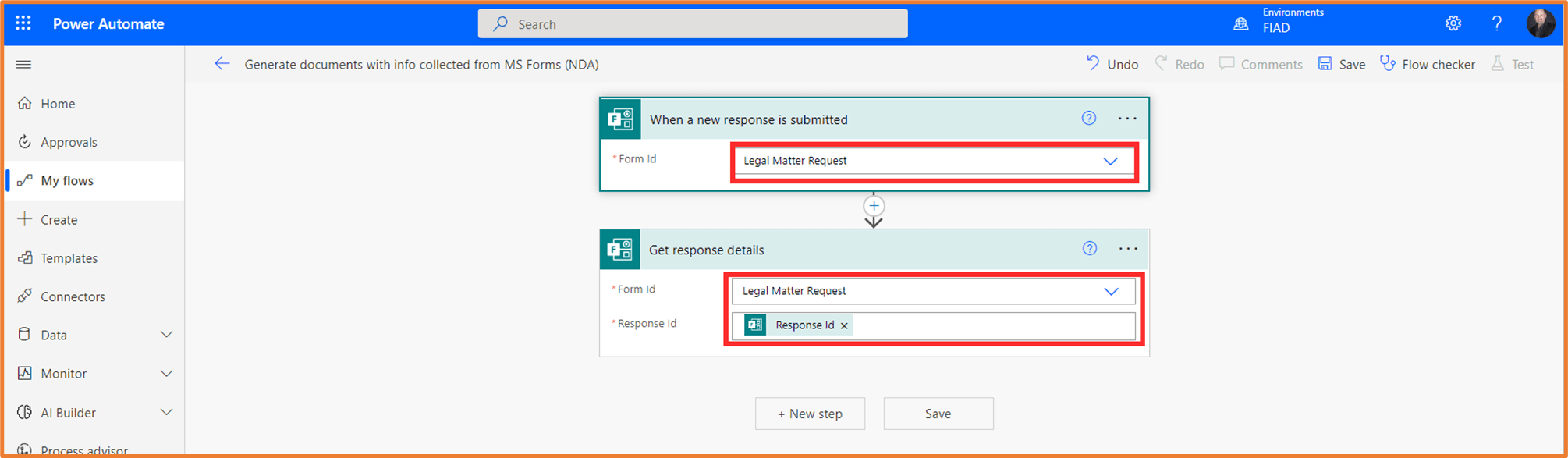Image resolution: width=1568 pixels, height=458 pixels.
Task: Open help for Get response details
Action: tap(1090, 249)
